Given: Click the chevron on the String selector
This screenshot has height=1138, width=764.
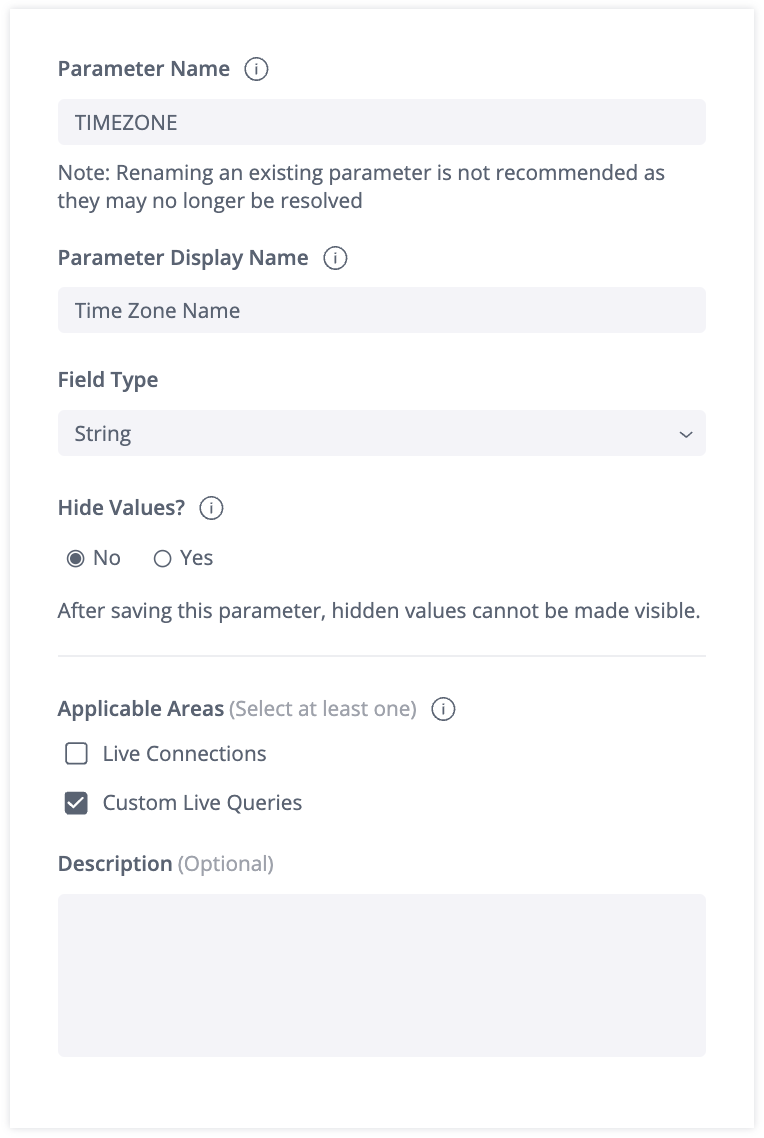Looking at the screenshot, I should [685, 433].
